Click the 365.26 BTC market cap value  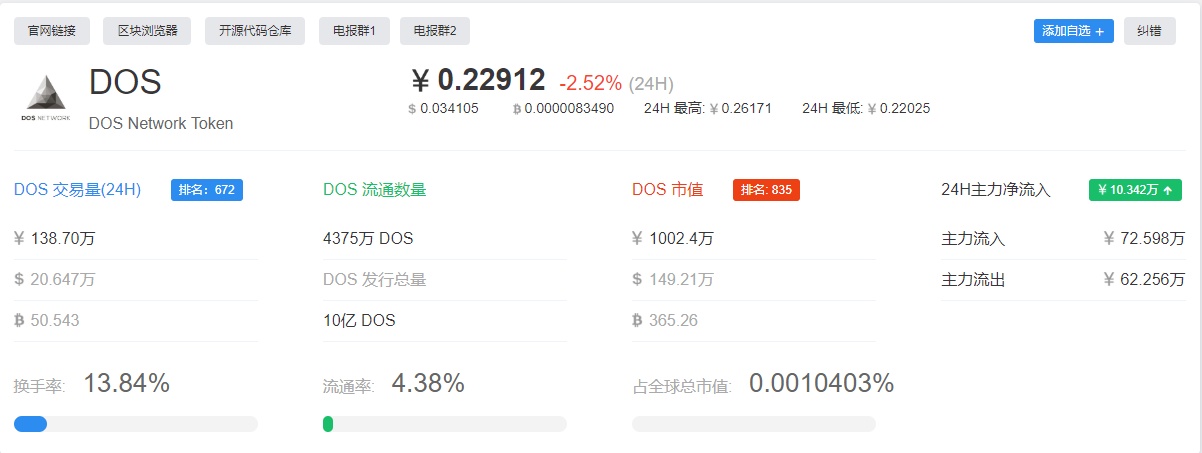(x=665, y=321)
